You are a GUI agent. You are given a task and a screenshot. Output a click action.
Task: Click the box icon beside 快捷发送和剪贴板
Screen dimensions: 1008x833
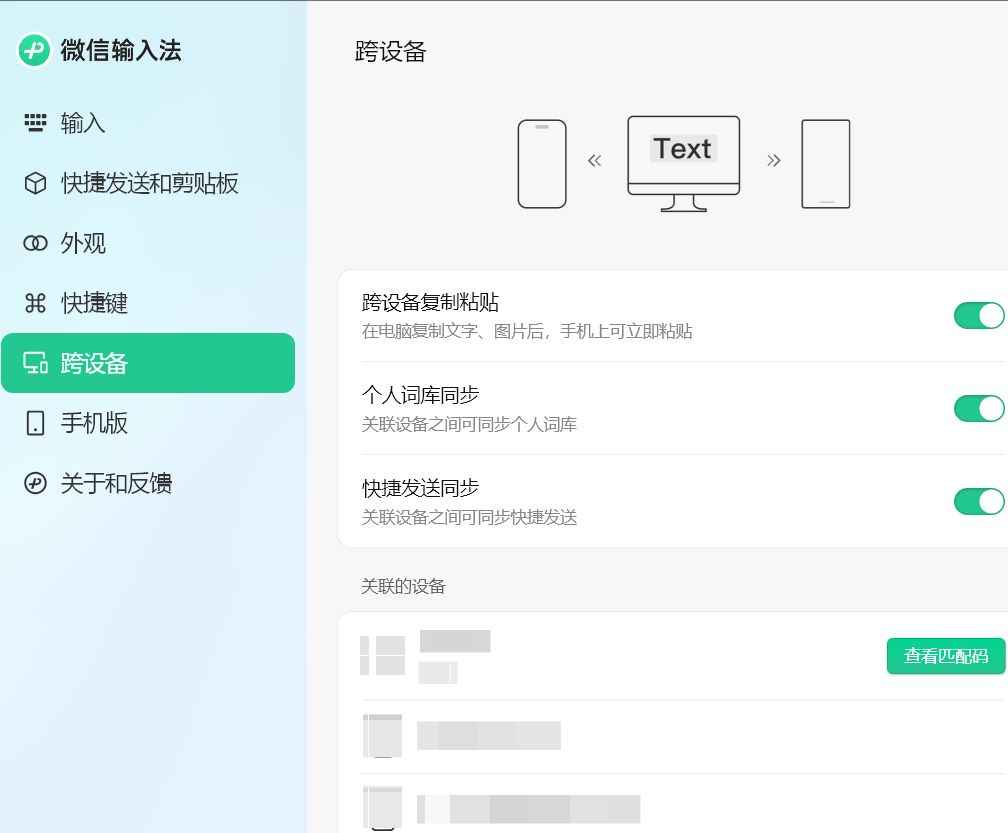35,183
